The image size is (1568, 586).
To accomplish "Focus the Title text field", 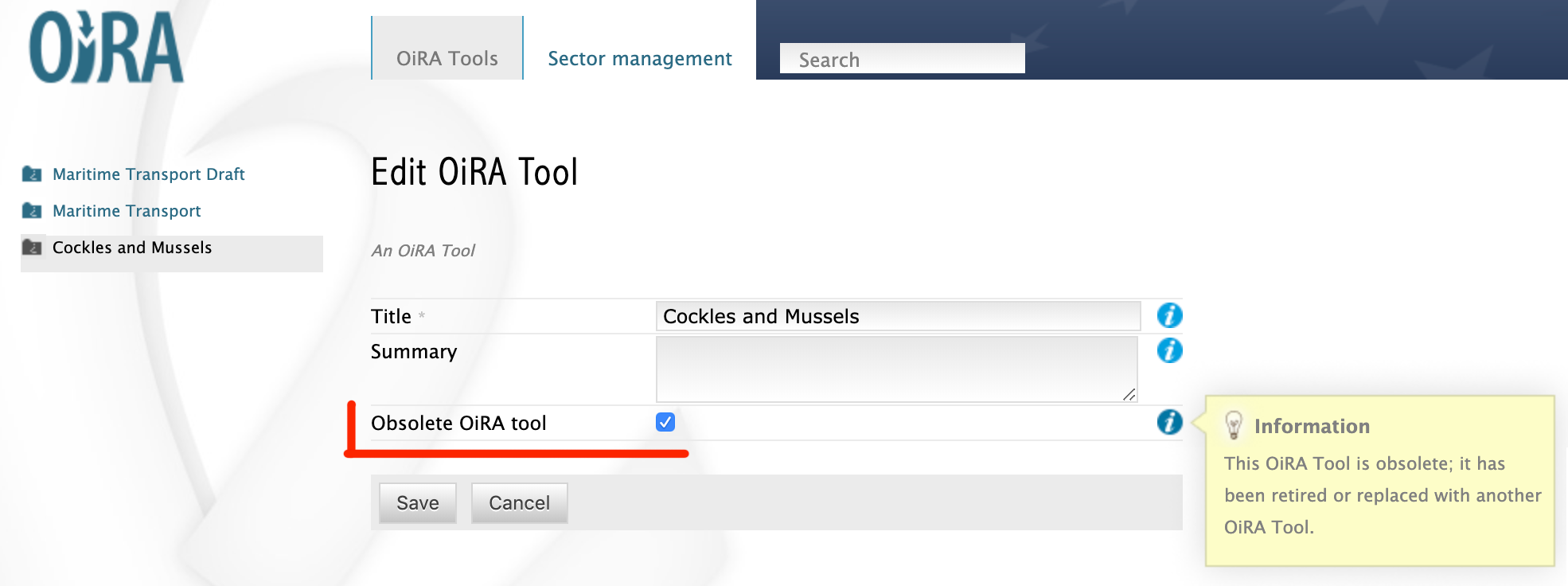I will 897,316.
